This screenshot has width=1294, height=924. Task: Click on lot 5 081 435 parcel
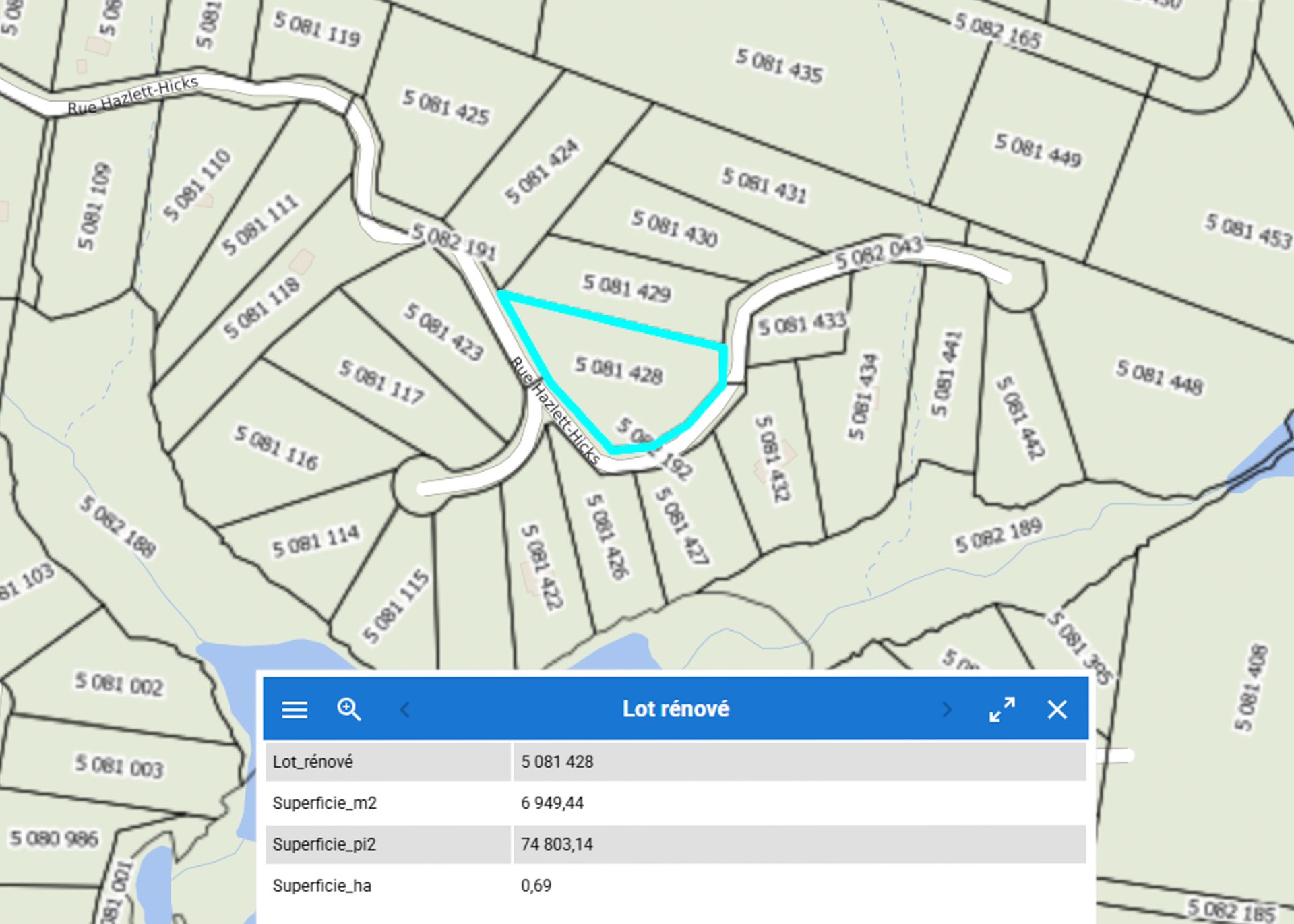pos(778,66)
